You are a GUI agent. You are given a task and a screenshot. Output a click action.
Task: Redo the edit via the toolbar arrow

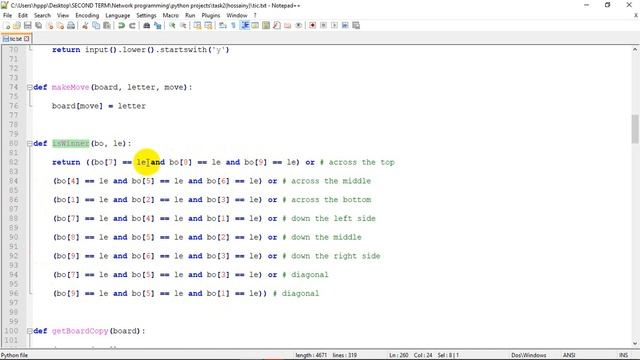132,25
